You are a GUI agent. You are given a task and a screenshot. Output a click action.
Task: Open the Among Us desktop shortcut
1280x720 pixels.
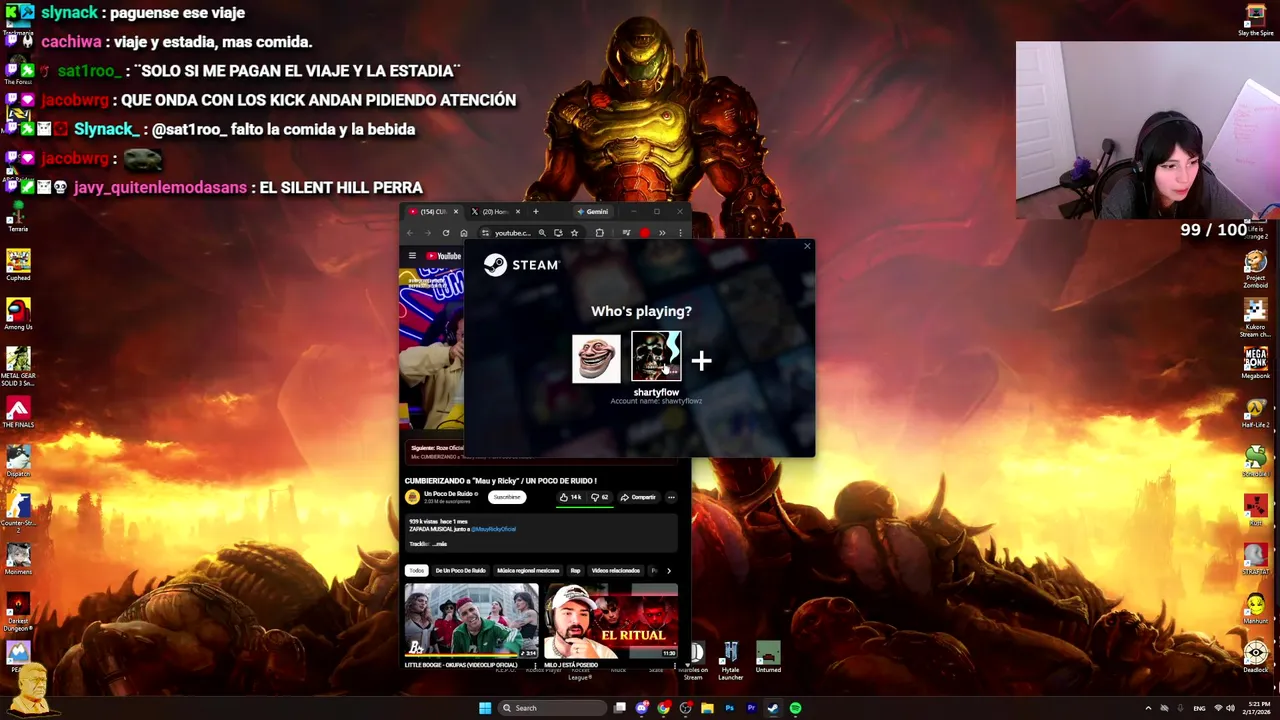pos(18,313)
